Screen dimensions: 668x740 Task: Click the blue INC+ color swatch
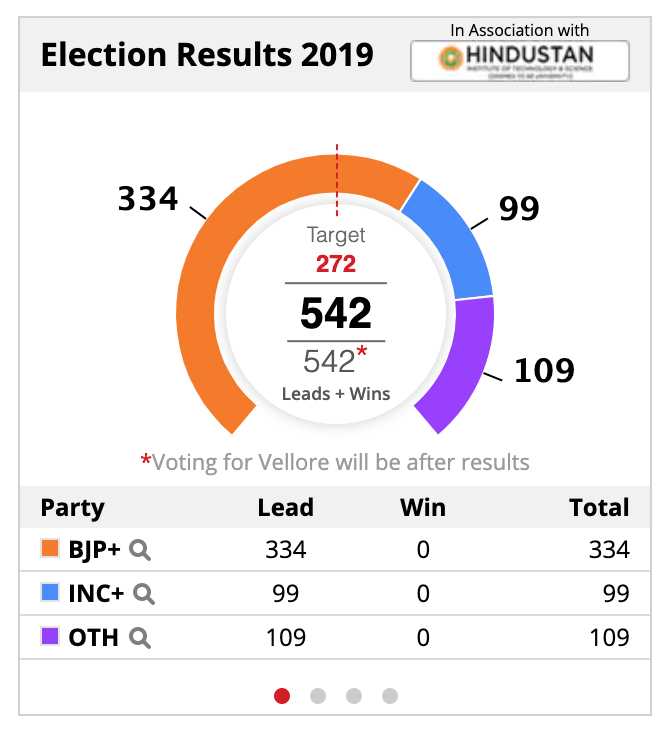pos(50,593)
